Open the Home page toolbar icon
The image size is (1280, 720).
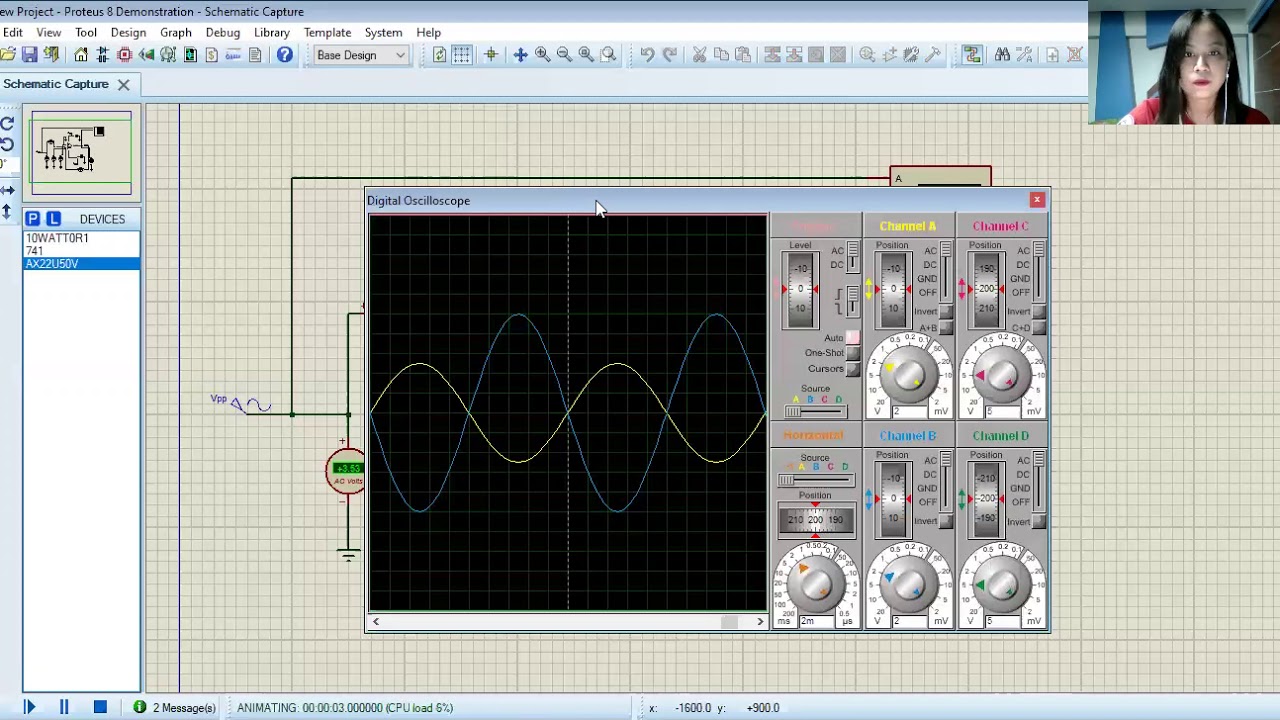click(81, 55)
